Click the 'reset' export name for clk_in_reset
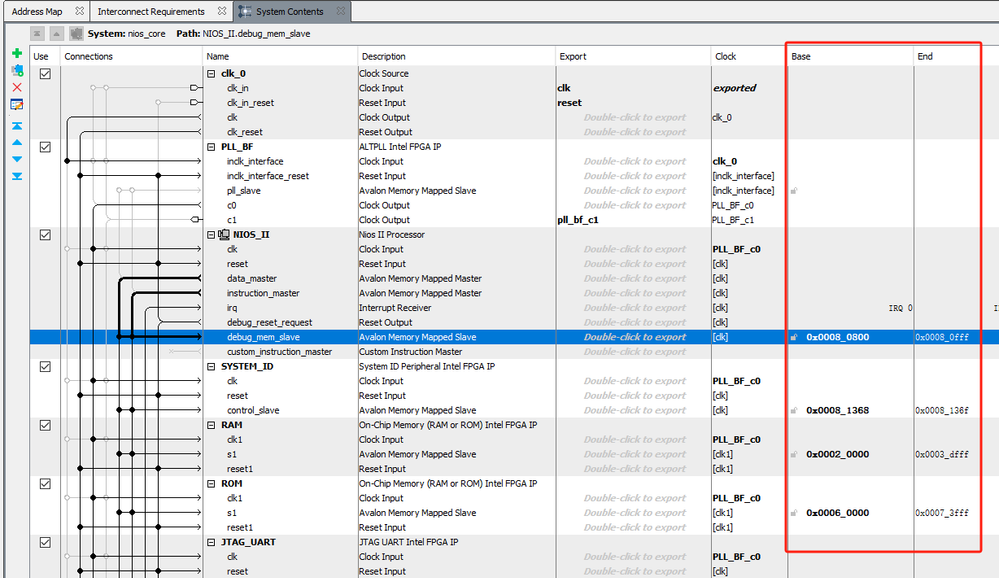Image resolution: width=999 pixels, height=578 pixels. (570, 103)
